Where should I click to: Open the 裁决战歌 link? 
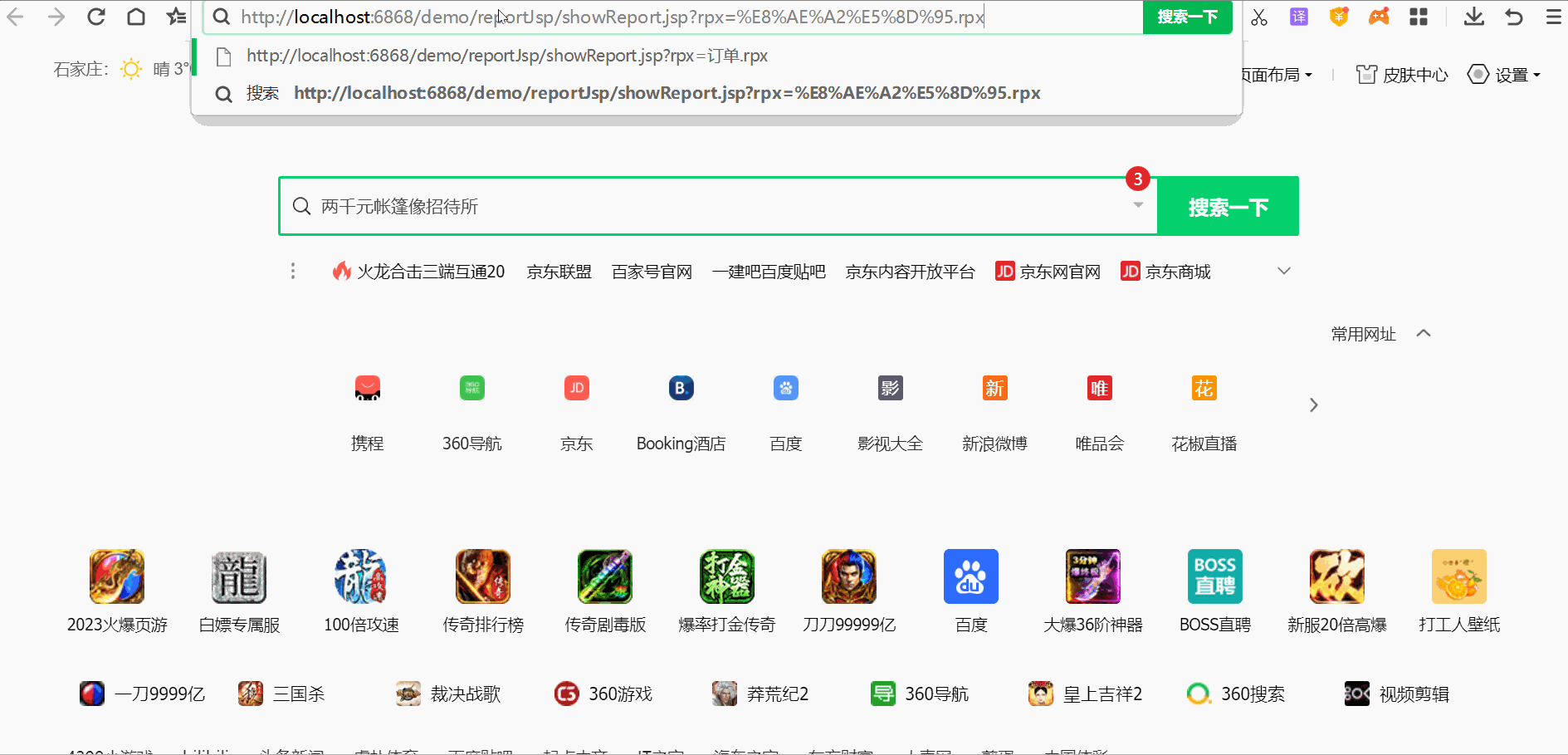pos(449,694)
